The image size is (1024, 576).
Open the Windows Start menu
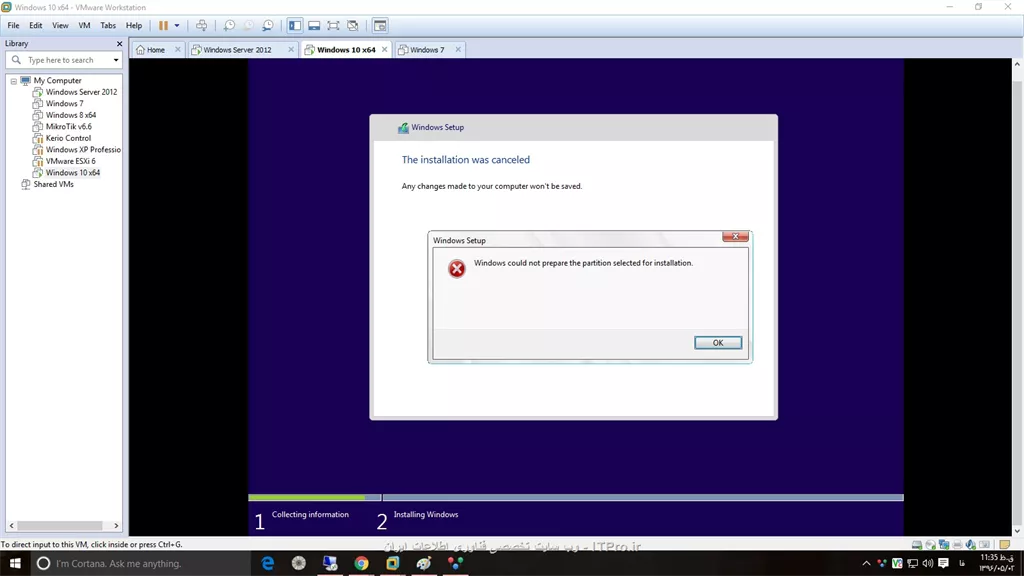15,563
